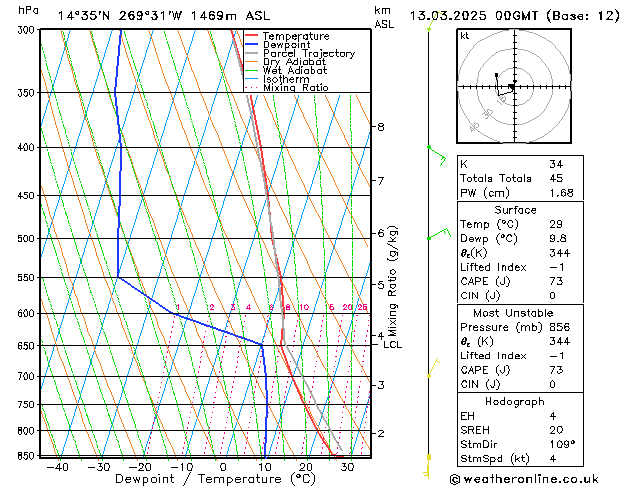Click the Isotherm legend entry
The width and height of the screenshot is (629, 486).
click(x=277, y=79)
